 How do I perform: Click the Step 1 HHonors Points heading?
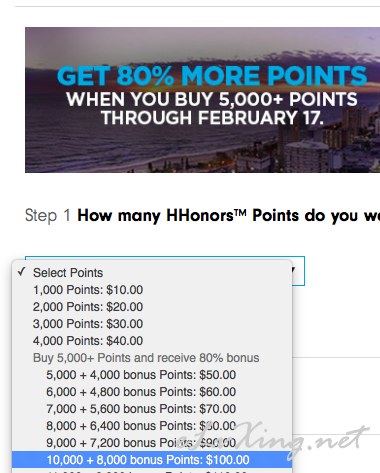click(x=202, y=215)
